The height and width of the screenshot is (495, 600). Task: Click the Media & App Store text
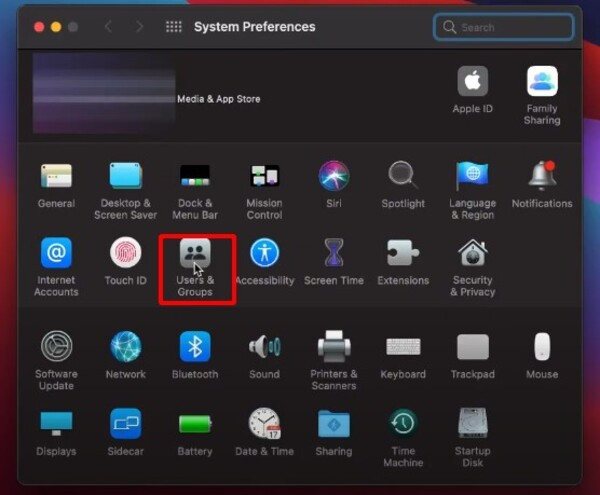(218, 99)
